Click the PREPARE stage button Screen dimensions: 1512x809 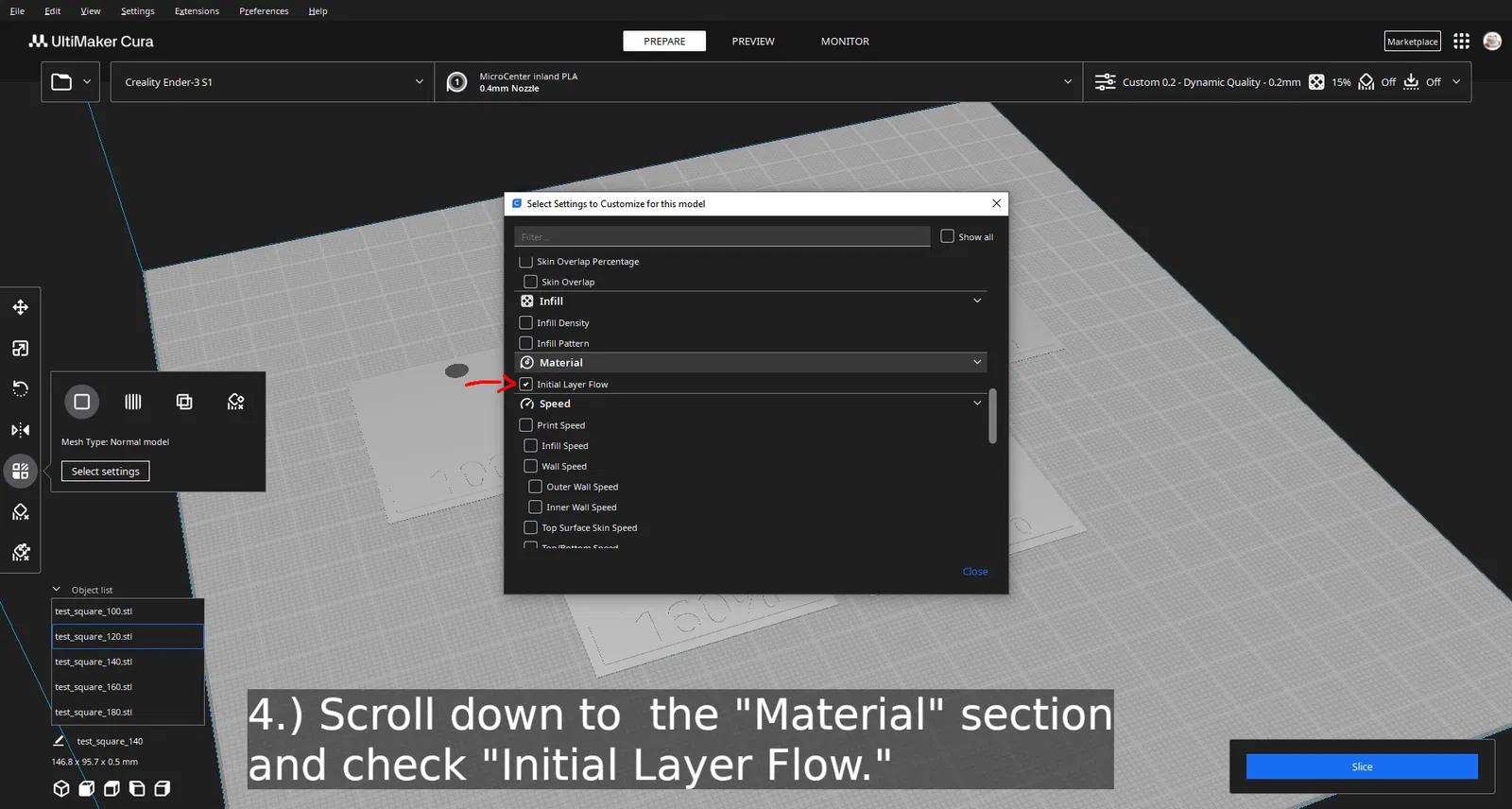coord(664,42)
